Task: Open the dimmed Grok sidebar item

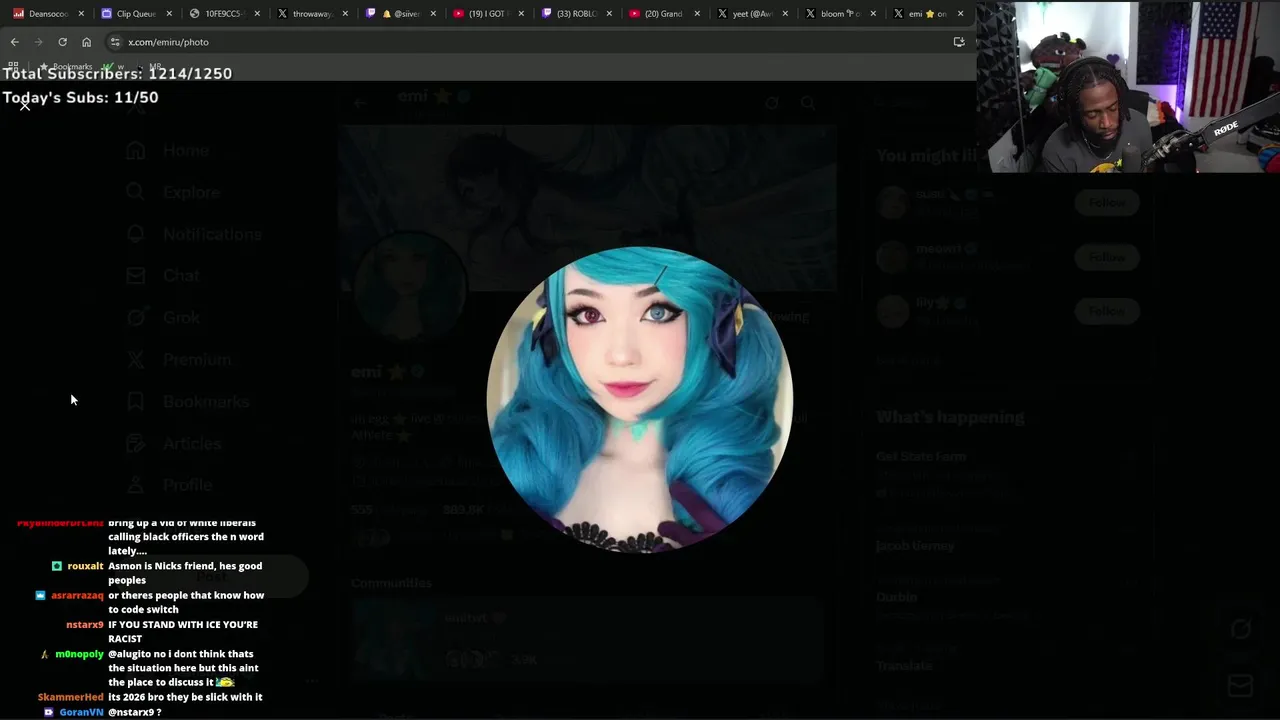Action: point(163,317)
